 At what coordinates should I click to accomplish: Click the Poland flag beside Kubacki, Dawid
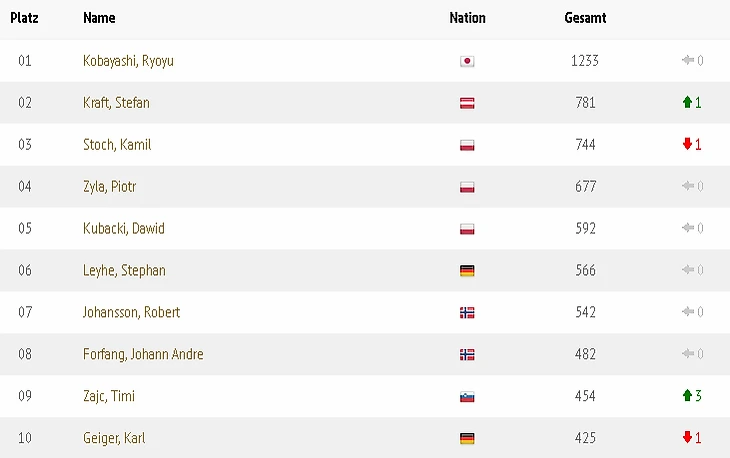[467, 229]
